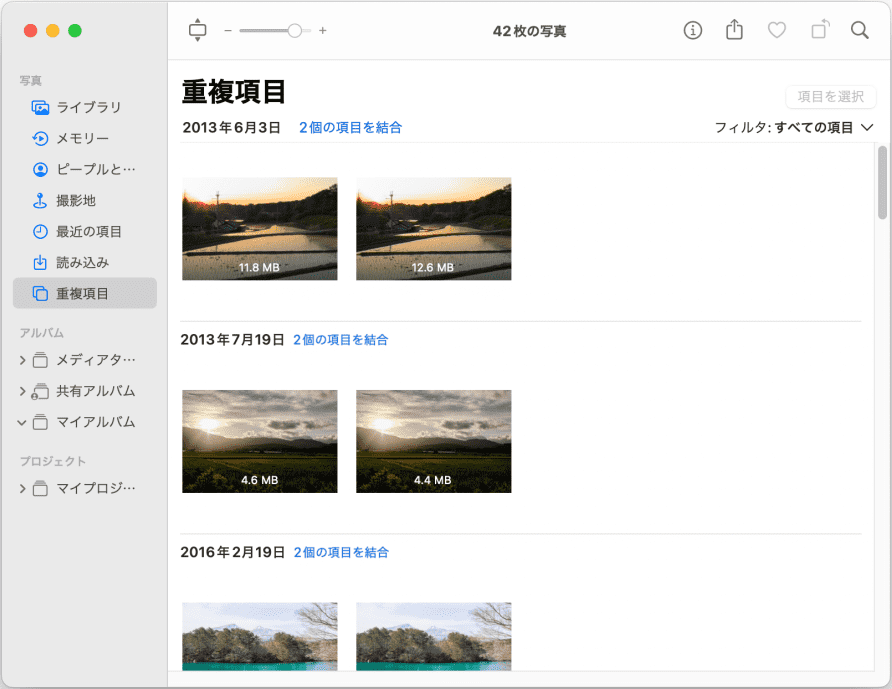Screen dimensions: 892x689
Task: Click the aspect ratio toggle icon
Action: point(197,30)
